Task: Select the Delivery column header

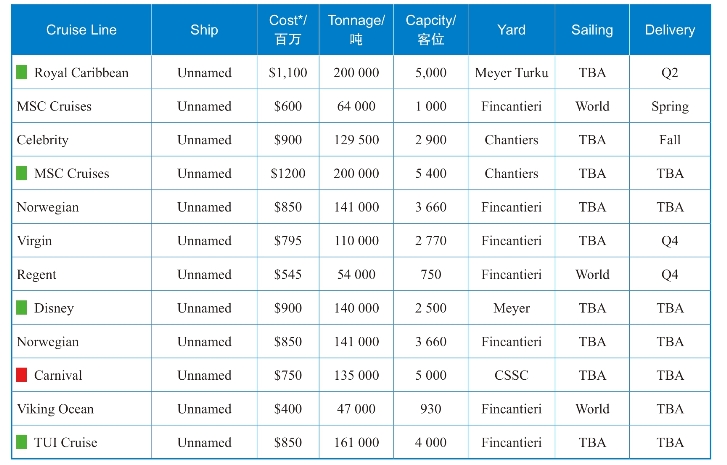Action: 669,30
